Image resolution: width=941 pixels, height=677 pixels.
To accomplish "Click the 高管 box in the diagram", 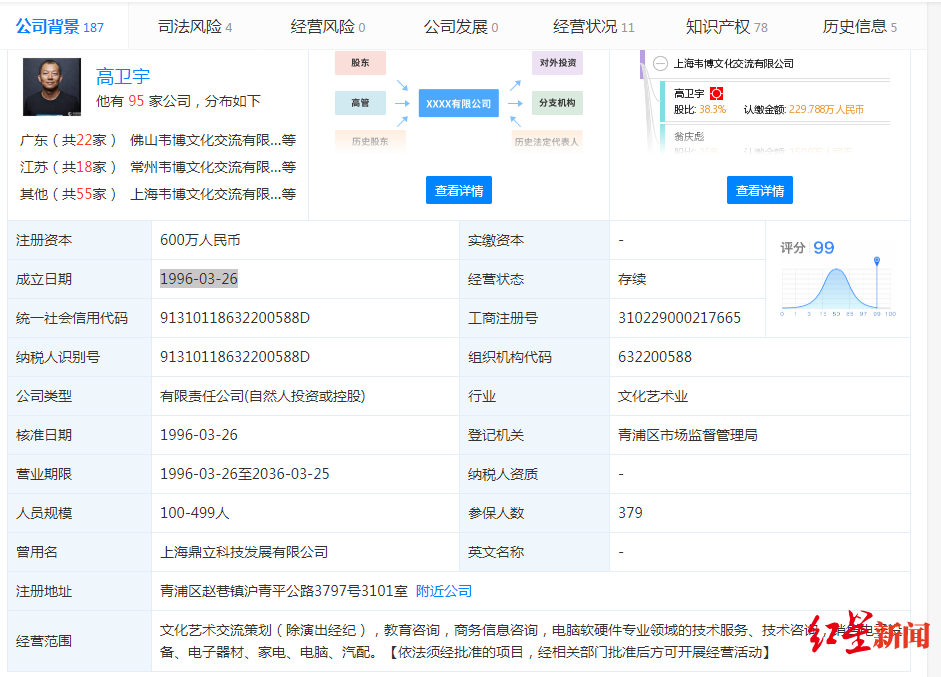I will click(360, 103).
